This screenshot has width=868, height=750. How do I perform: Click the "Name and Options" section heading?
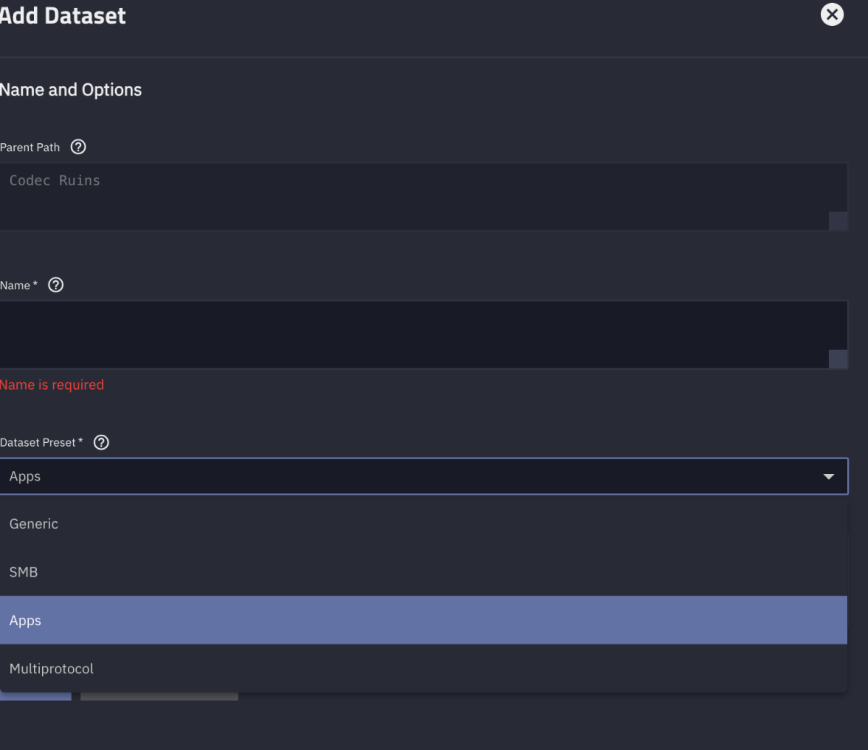pyautogui.click(x=71, y=90)
